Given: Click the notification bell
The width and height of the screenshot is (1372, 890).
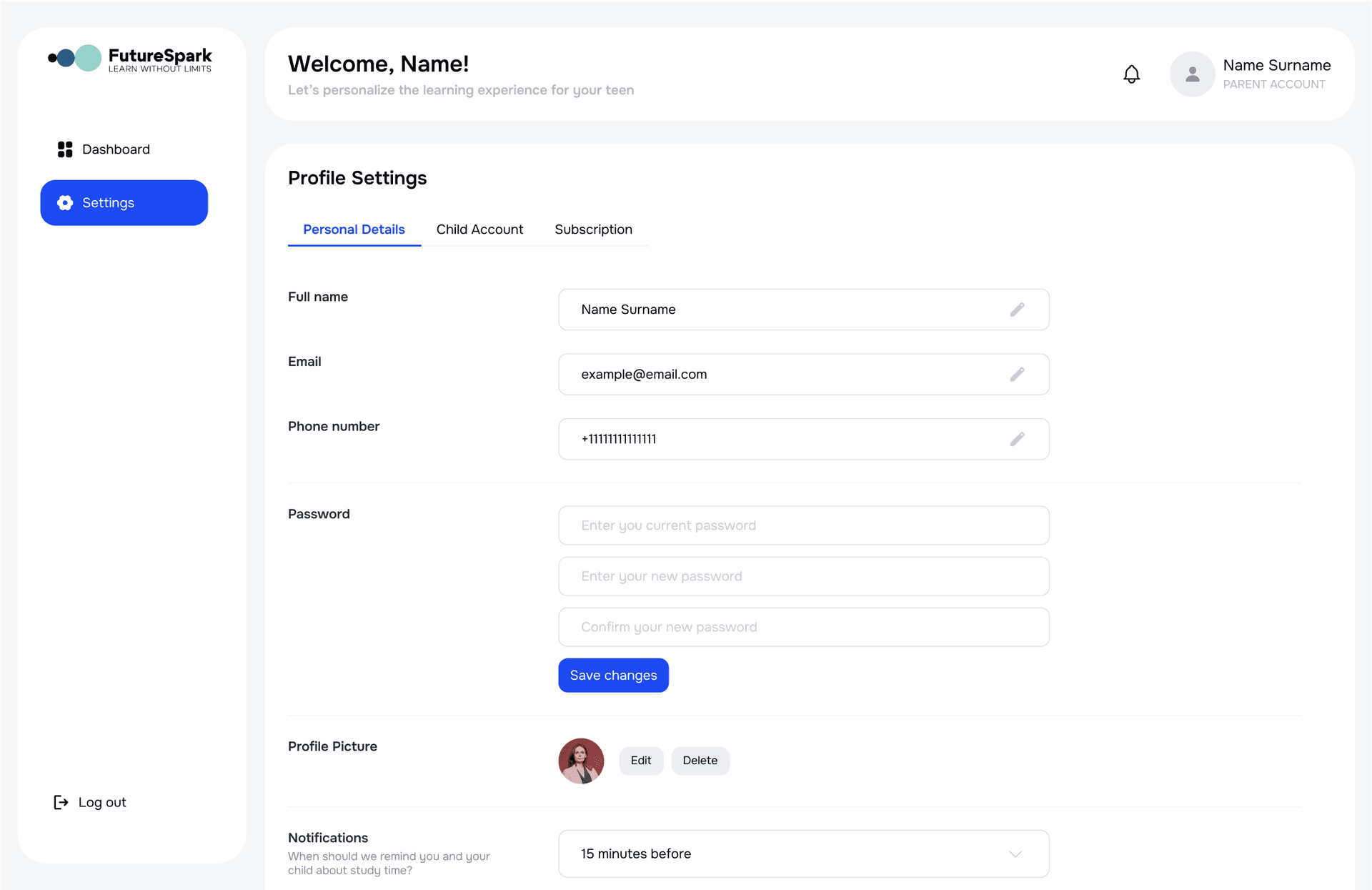Looking at the screenshot, I should tap(1131, 74).
